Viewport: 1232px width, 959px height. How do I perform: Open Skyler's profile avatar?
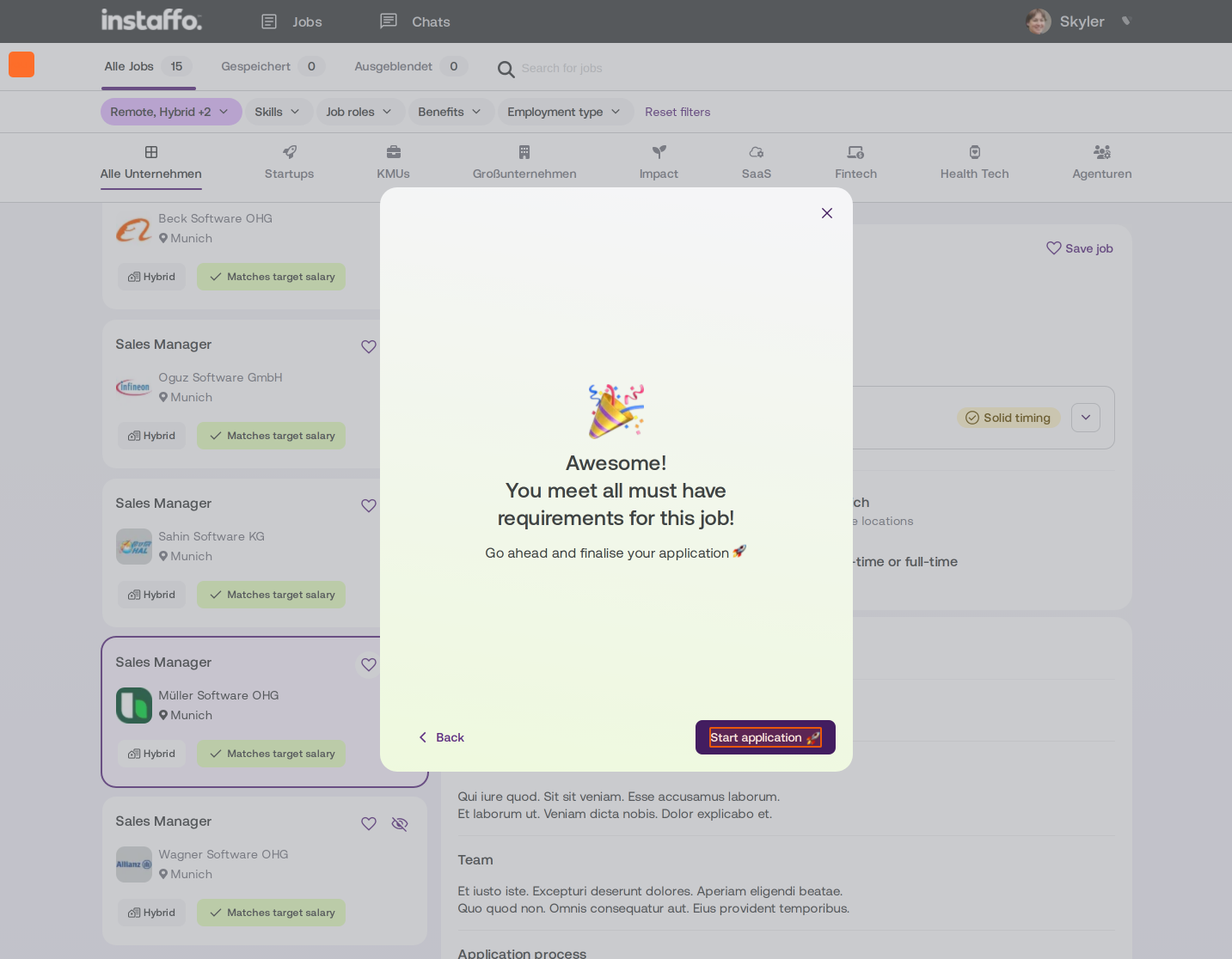click(1039, 21)
